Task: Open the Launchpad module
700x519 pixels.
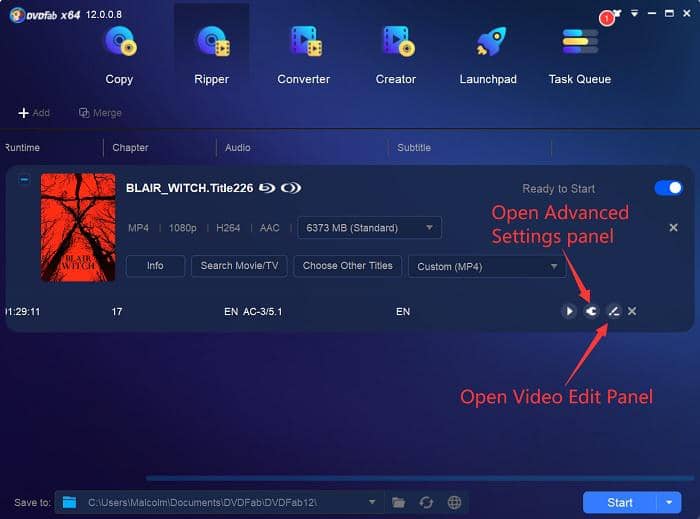Action: coord(487,54)
